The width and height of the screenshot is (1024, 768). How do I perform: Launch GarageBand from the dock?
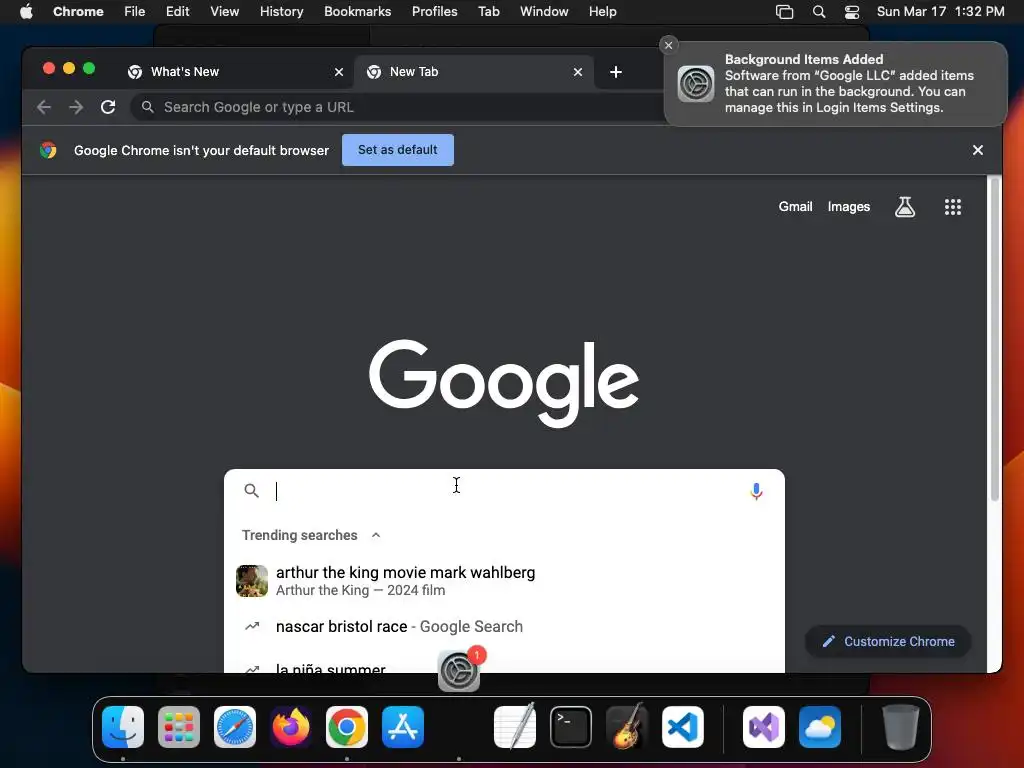(x=627, y=726)
